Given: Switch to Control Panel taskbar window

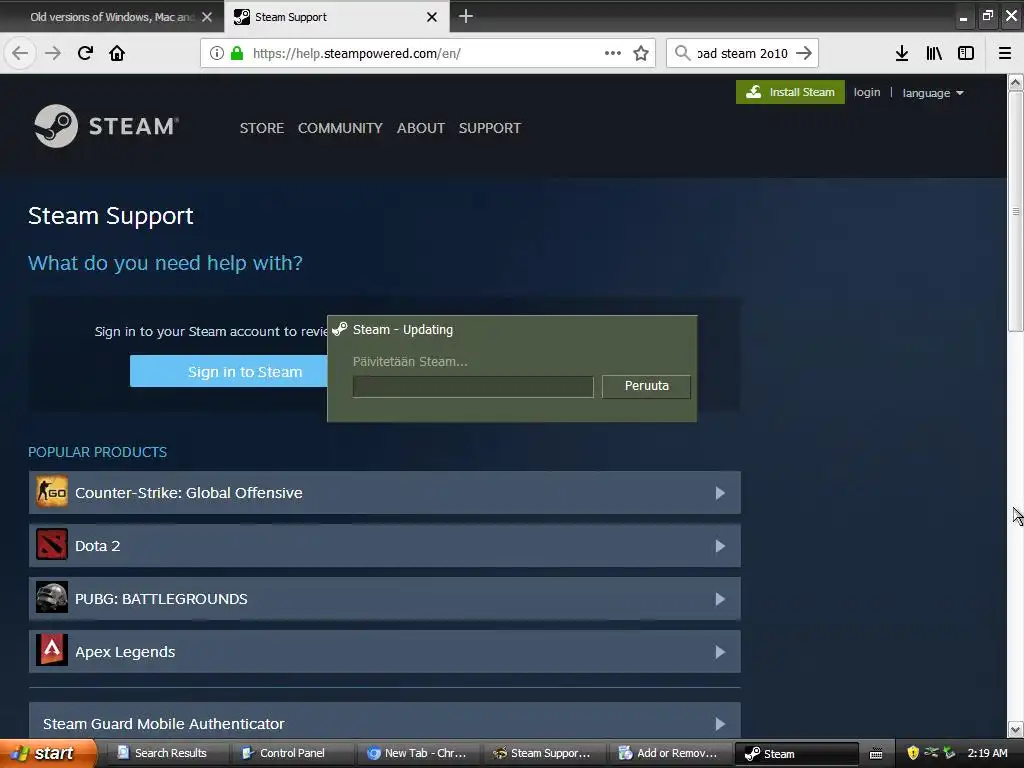Looking at the screenshot, I should (293, 753).
